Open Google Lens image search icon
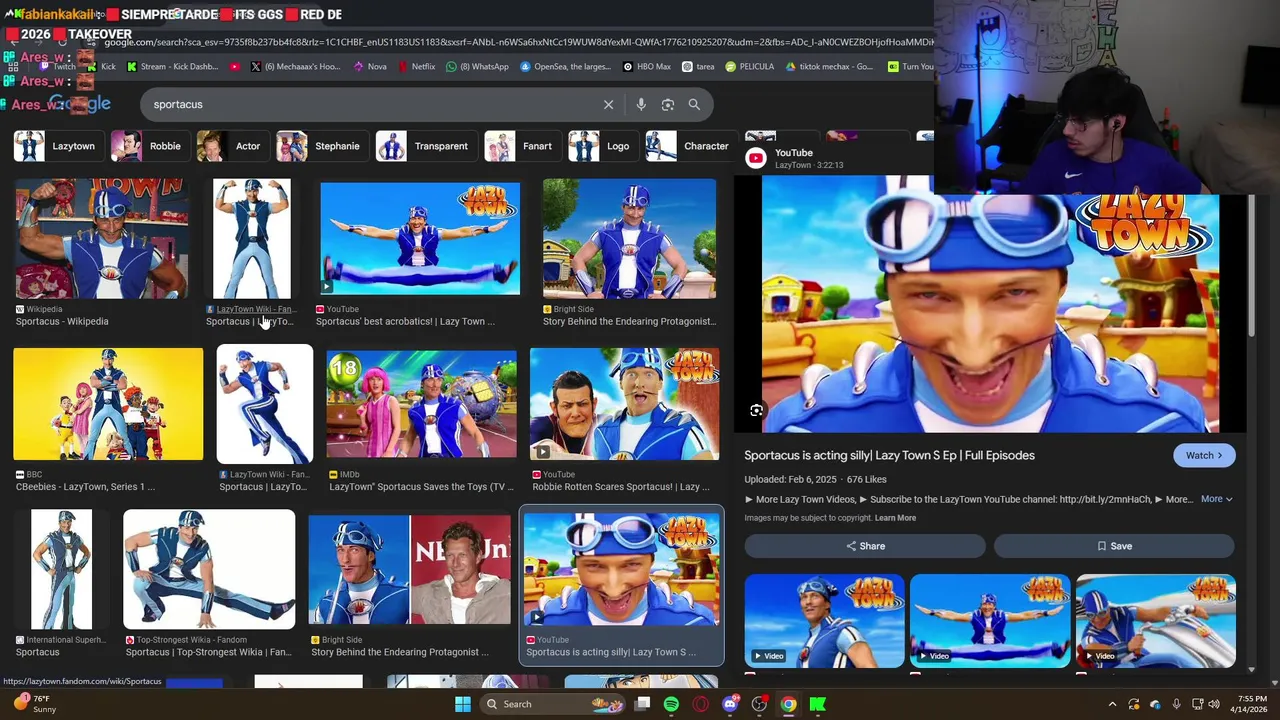 [667, 104]
